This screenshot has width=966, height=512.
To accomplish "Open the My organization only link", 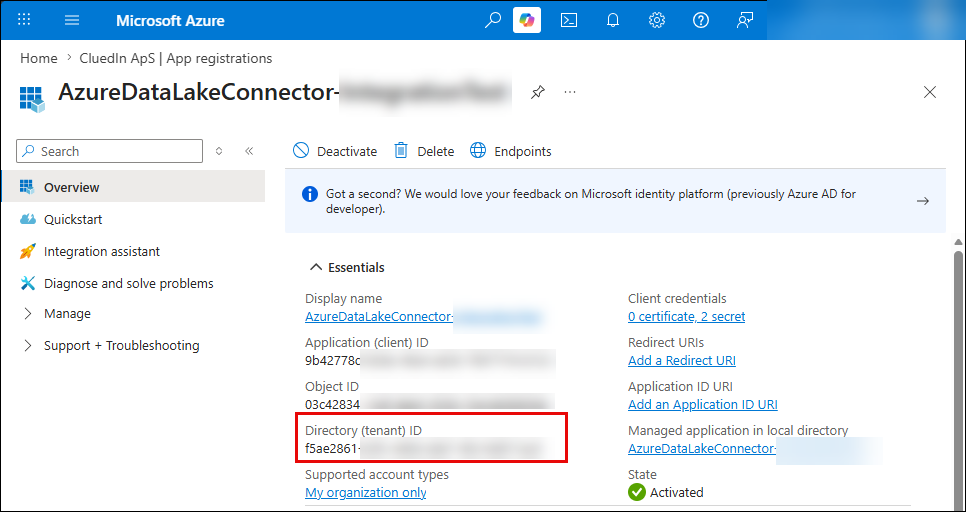I will (x=365, y=492).
